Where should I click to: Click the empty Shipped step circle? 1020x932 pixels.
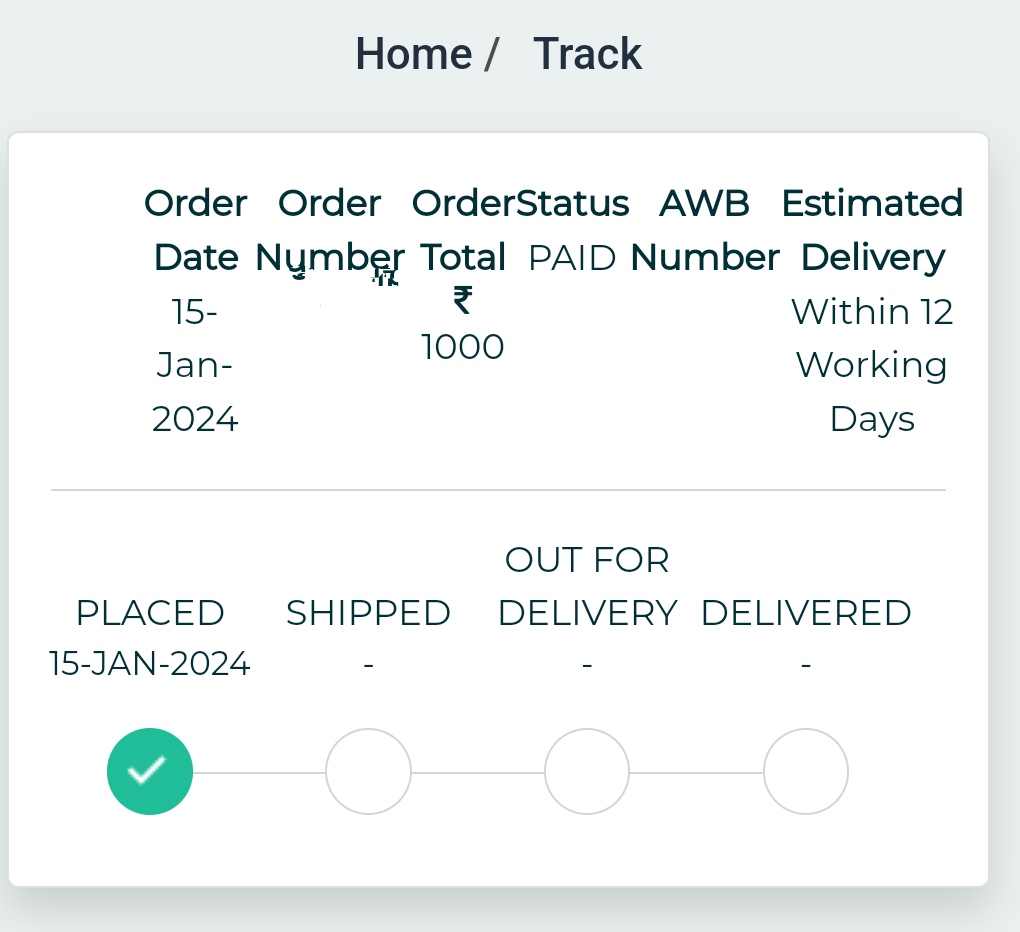368,771
